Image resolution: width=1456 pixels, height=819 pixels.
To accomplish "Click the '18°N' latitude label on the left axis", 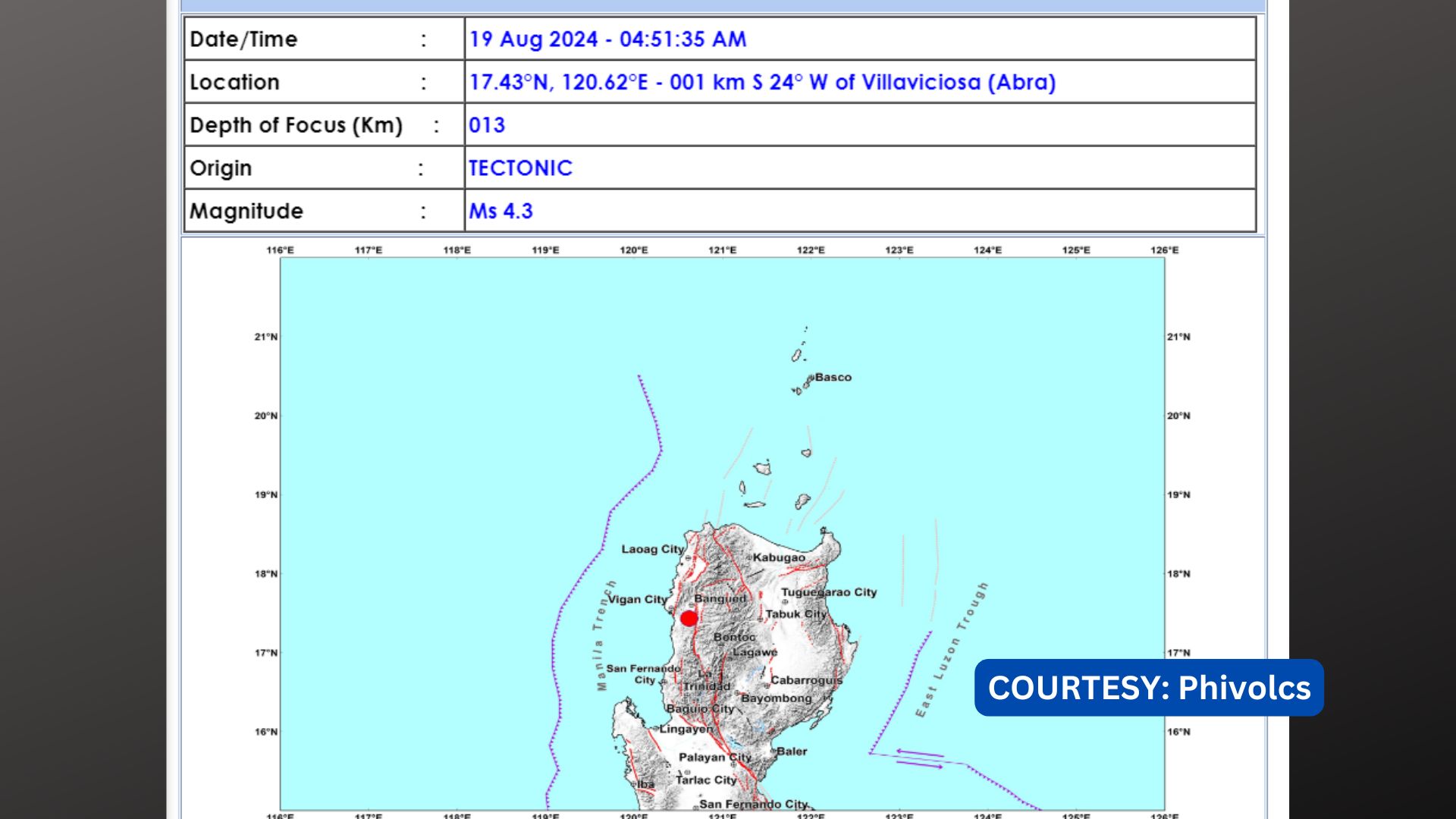I will [266, 574].
